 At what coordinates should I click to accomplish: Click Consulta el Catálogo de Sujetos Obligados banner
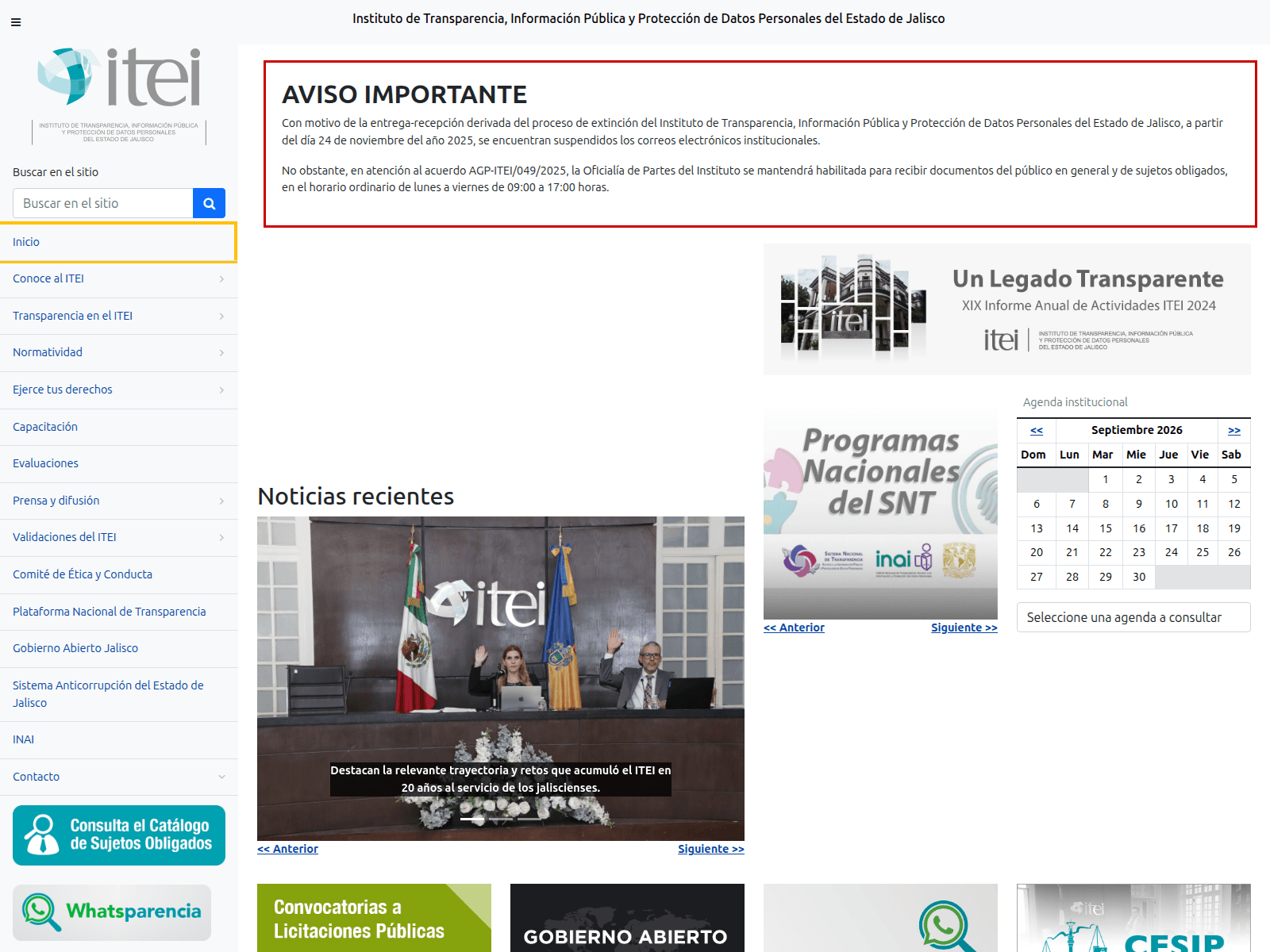(x=119, y=835)
